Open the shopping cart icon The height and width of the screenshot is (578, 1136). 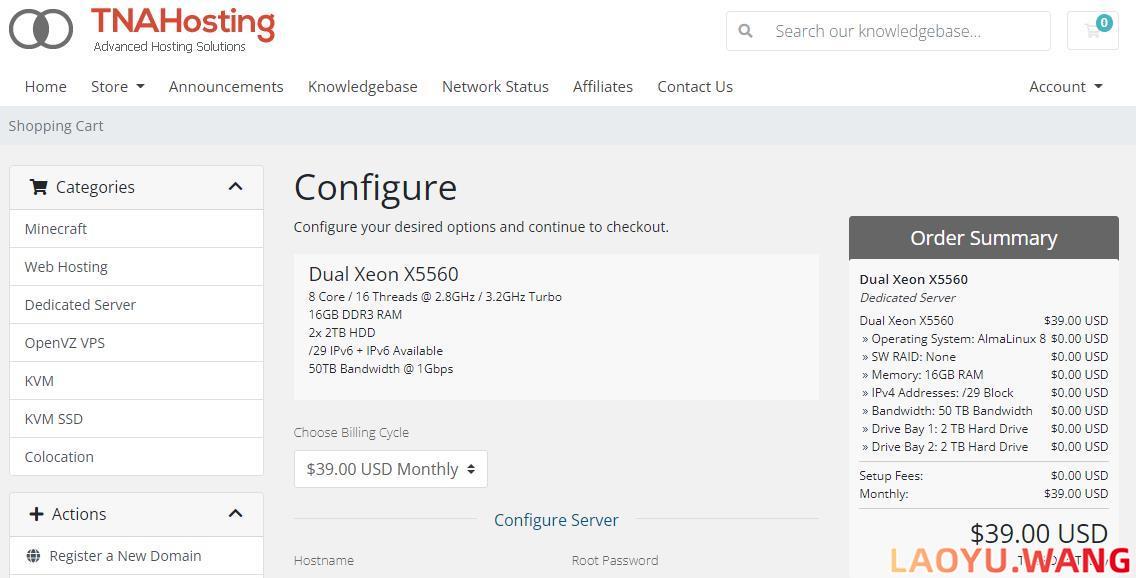pos(1093,30)
